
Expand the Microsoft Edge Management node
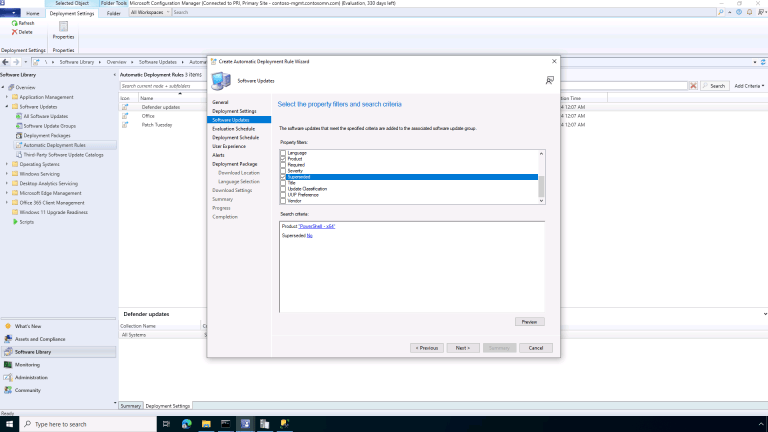[7, 193]
